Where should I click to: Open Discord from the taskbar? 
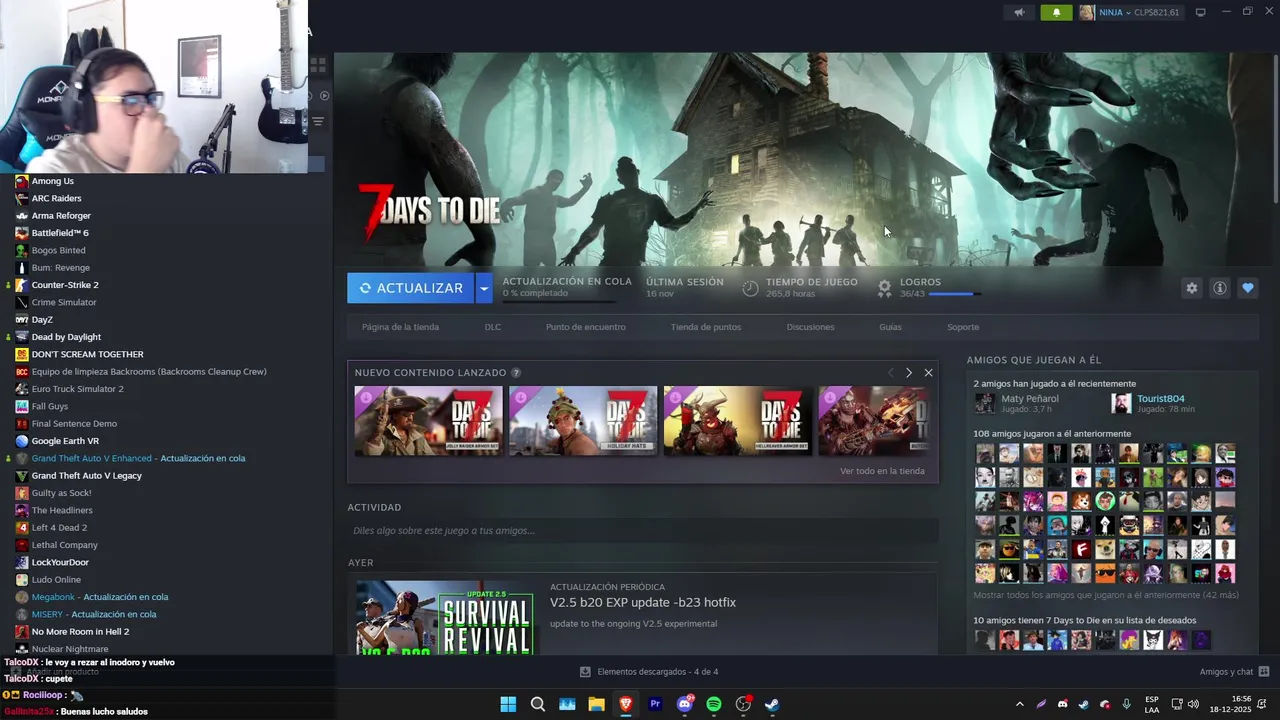[x=685, y=704]
